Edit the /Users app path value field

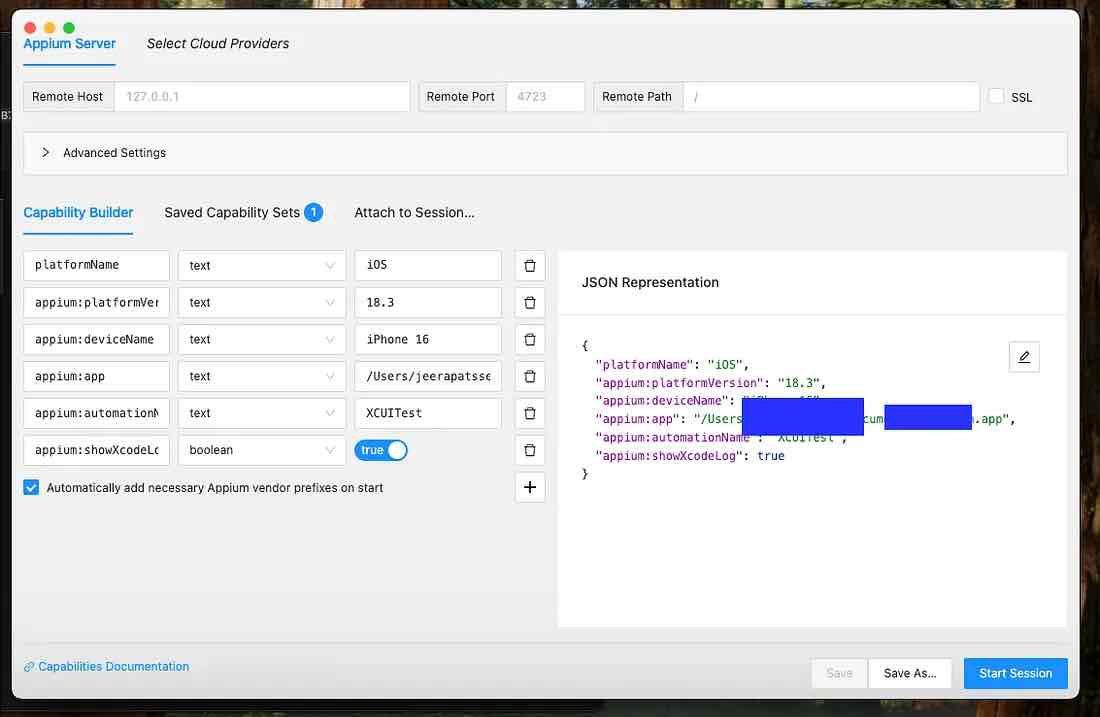[428, 377]
